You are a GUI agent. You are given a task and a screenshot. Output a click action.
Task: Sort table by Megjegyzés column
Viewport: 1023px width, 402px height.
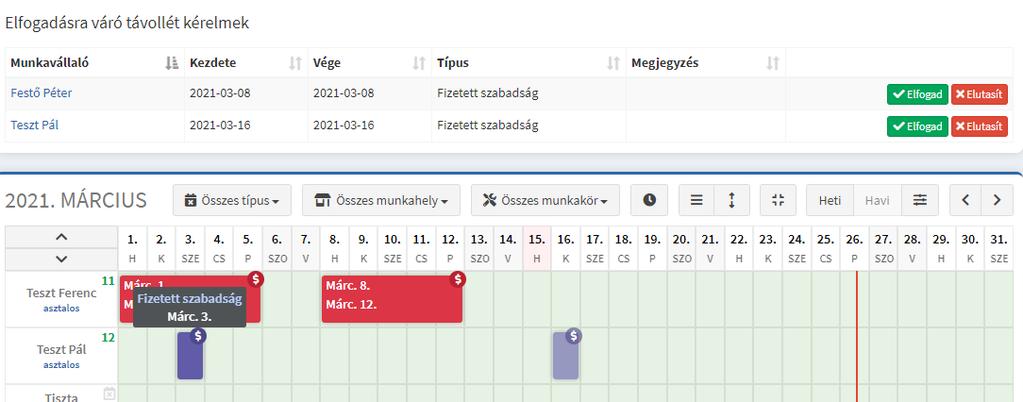[705, 63]
